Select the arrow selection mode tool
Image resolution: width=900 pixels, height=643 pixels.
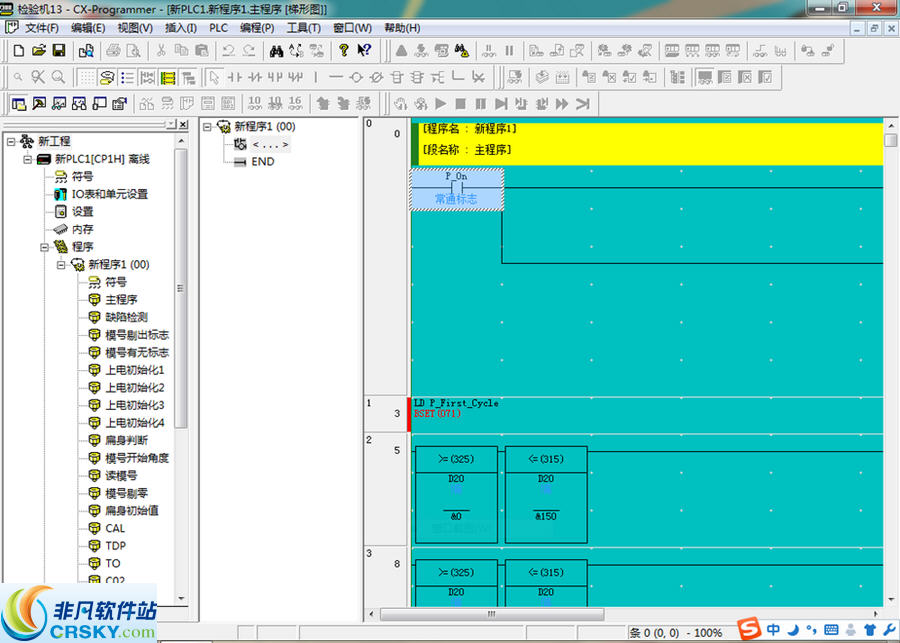click(214, 77)
